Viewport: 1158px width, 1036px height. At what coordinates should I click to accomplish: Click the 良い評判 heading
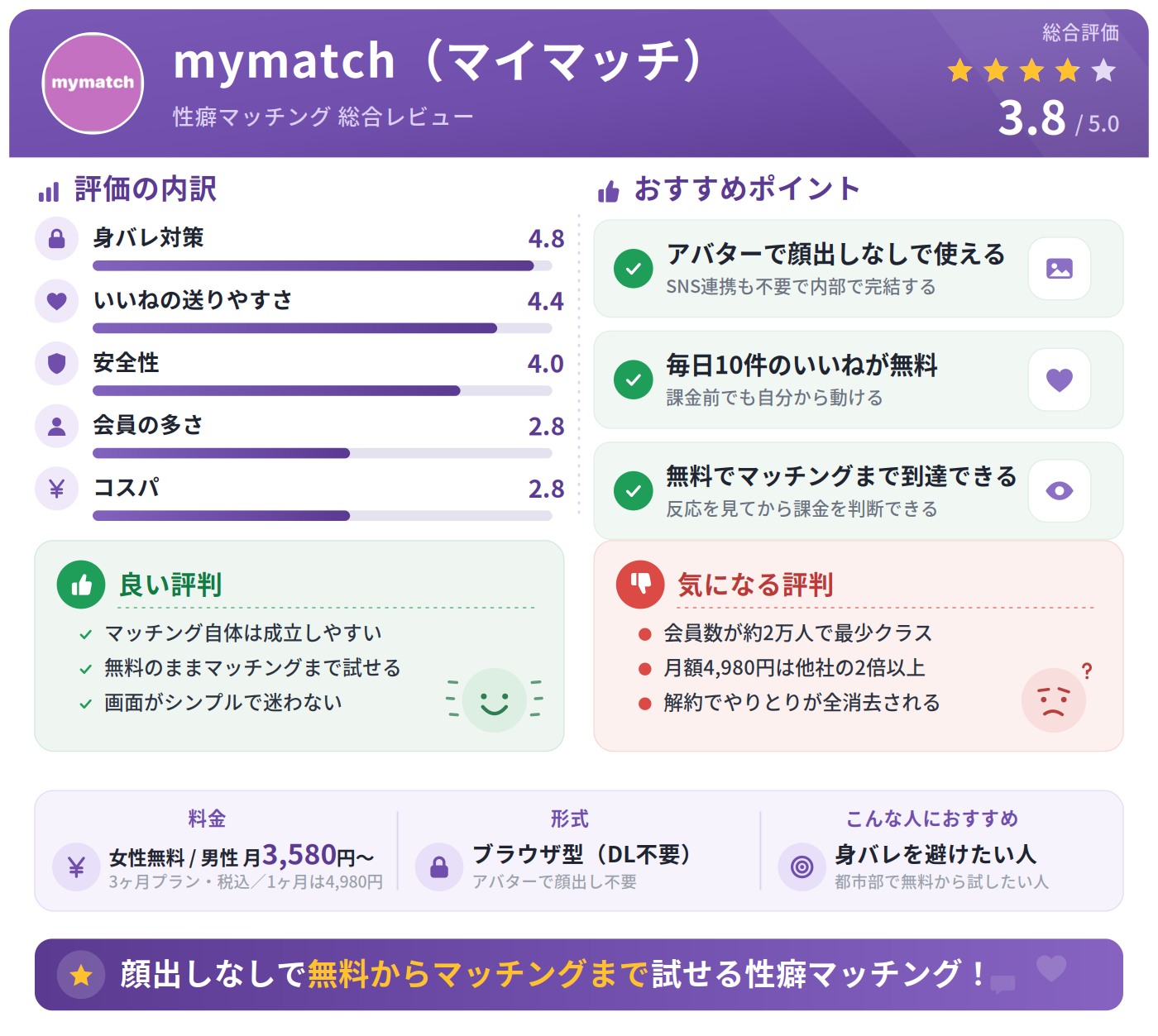tap(170, 585)
